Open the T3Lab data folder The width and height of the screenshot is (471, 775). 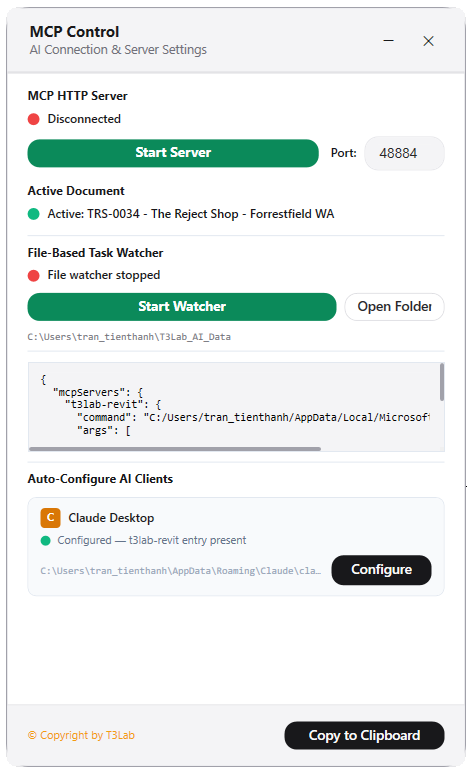click(394, 306)
